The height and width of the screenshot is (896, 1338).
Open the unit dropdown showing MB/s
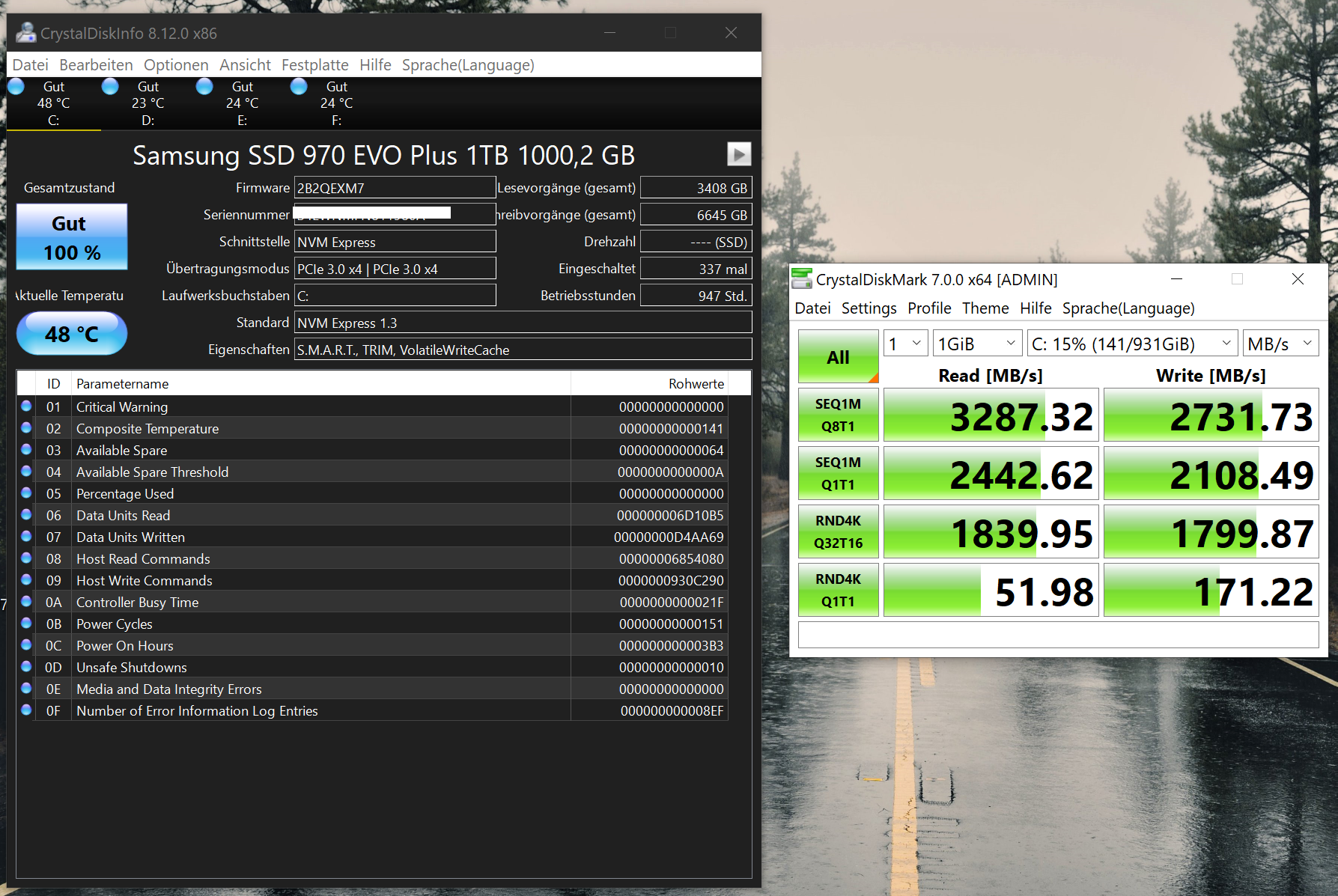tap(1280, 344)
